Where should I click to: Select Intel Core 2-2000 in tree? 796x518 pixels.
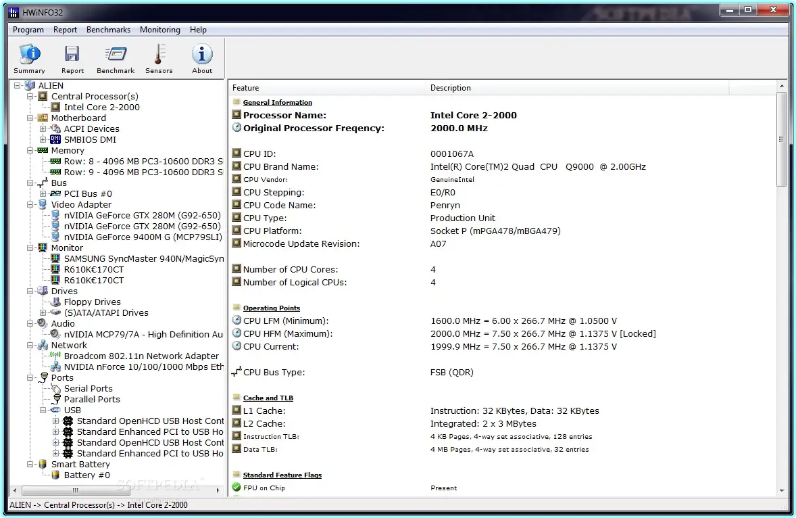click(102, 107)
